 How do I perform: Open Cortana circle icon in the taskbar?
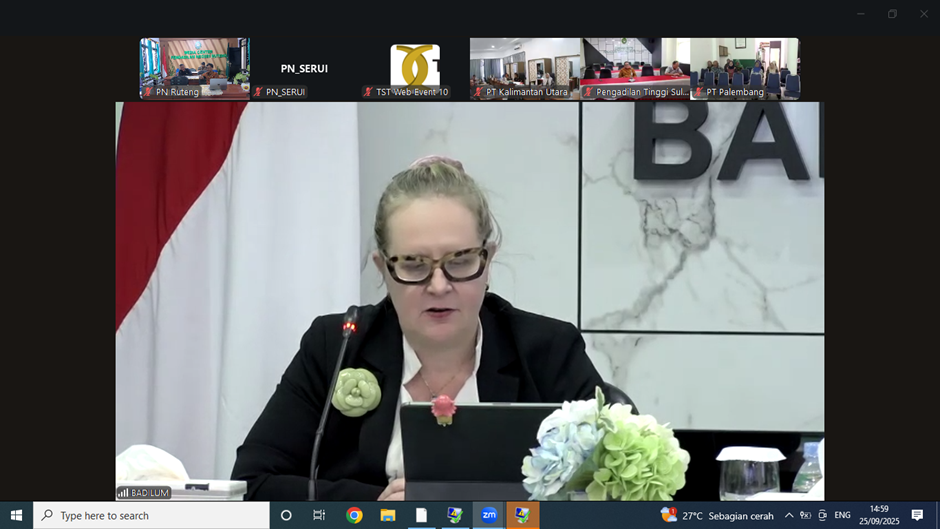point(286,515)
